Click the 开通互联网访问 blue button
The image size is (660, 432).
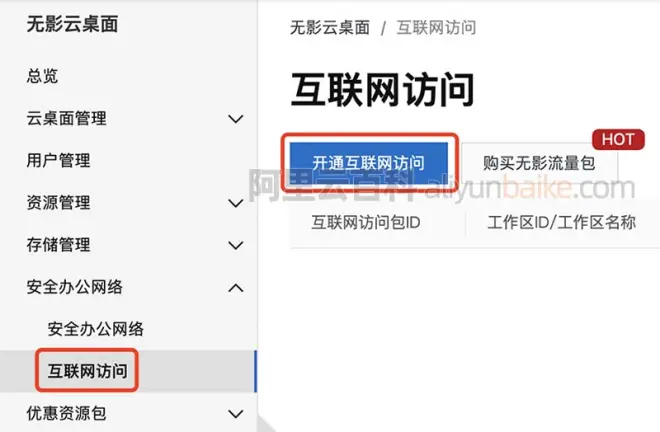coord(369,163)
